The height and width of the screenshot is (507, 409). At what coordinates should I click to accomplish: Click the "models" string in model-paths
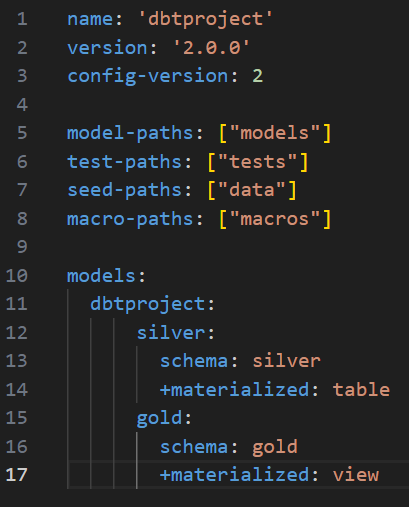275,133
